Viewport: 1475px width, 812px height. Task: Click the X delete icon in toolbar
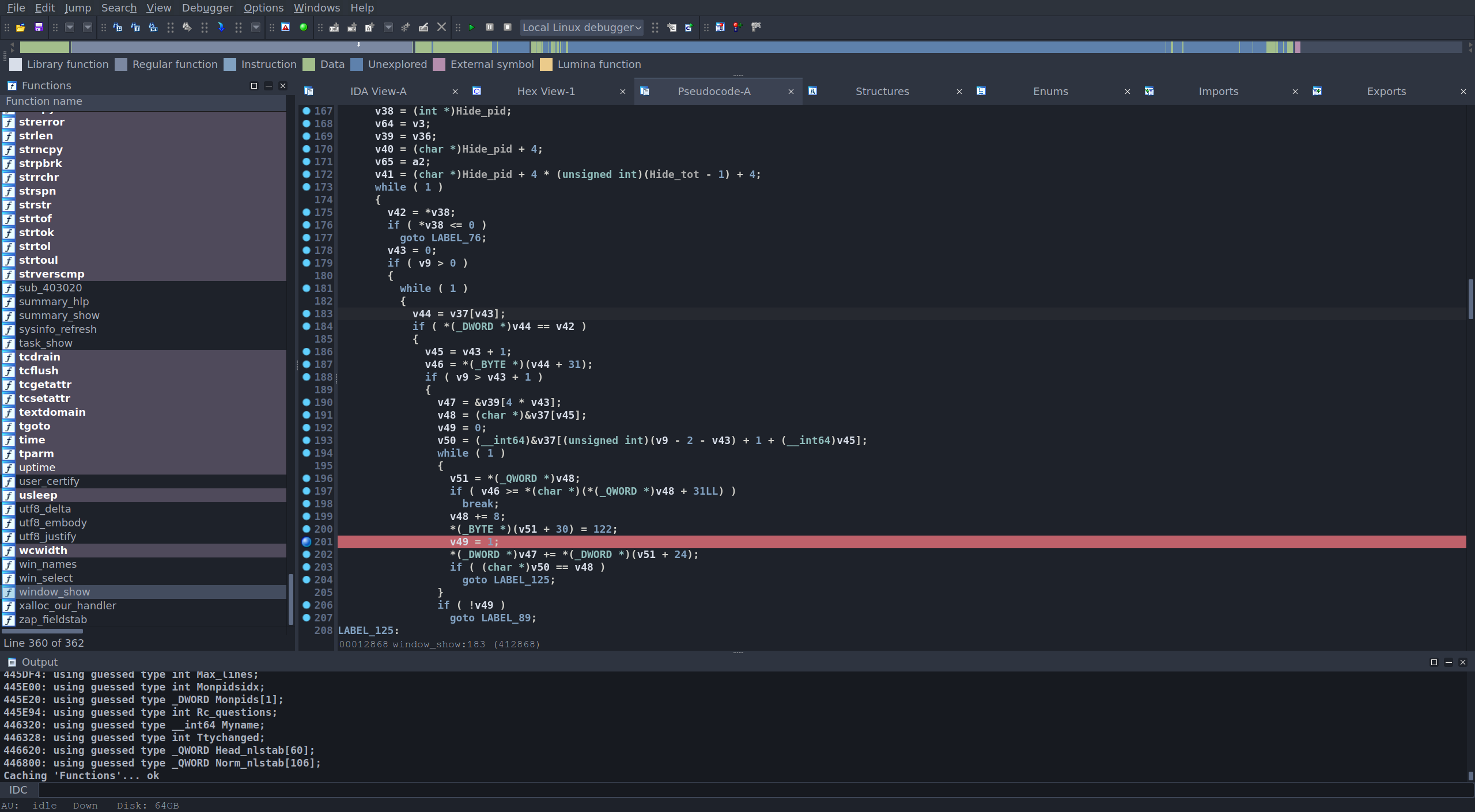tap(441, 27)
